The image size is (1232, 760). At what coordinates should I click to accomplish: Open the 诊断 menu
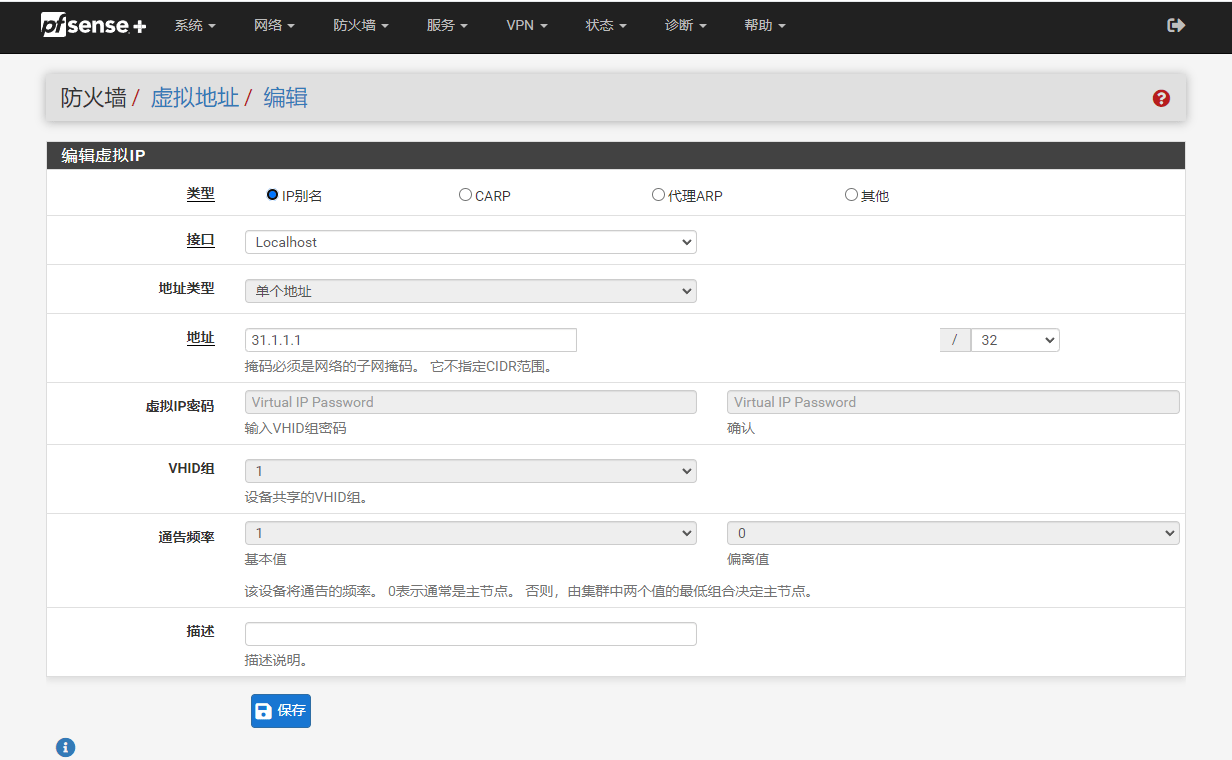click(685, 26)
